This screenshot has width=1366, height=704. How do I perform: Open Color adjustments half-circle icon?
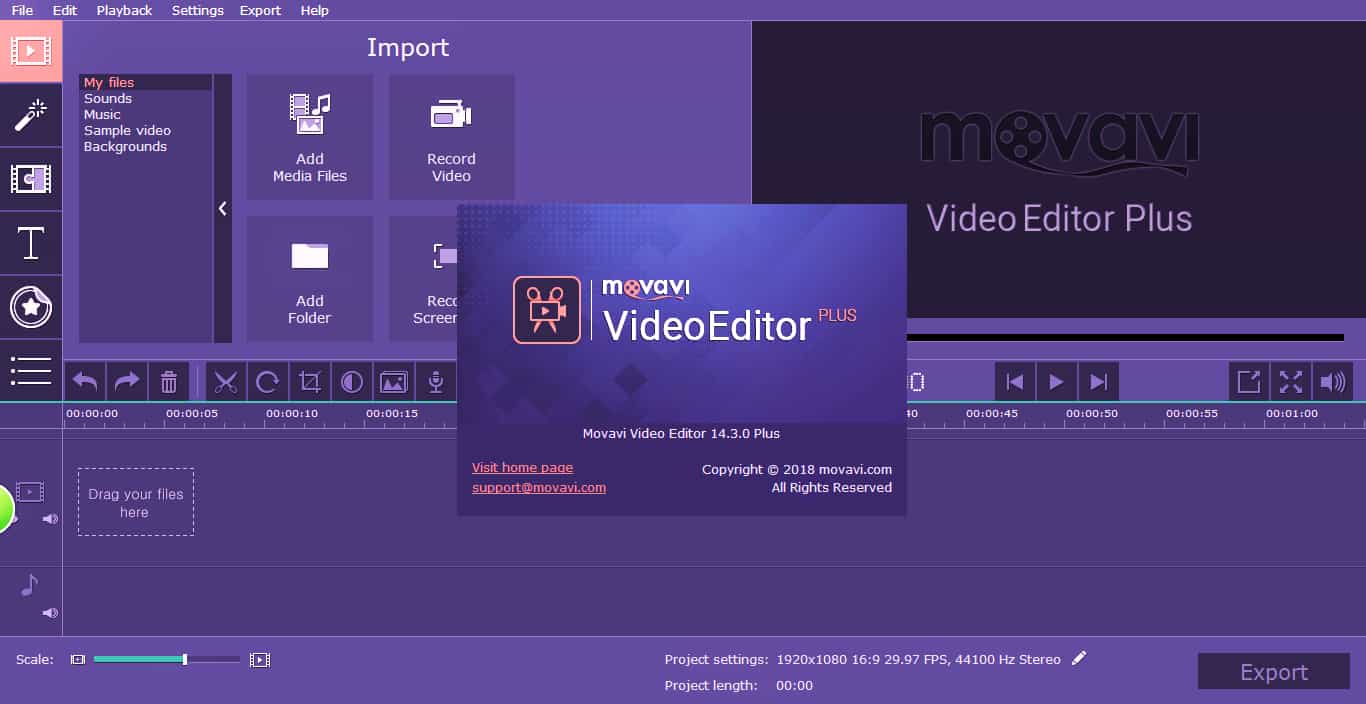click(352, 382)
